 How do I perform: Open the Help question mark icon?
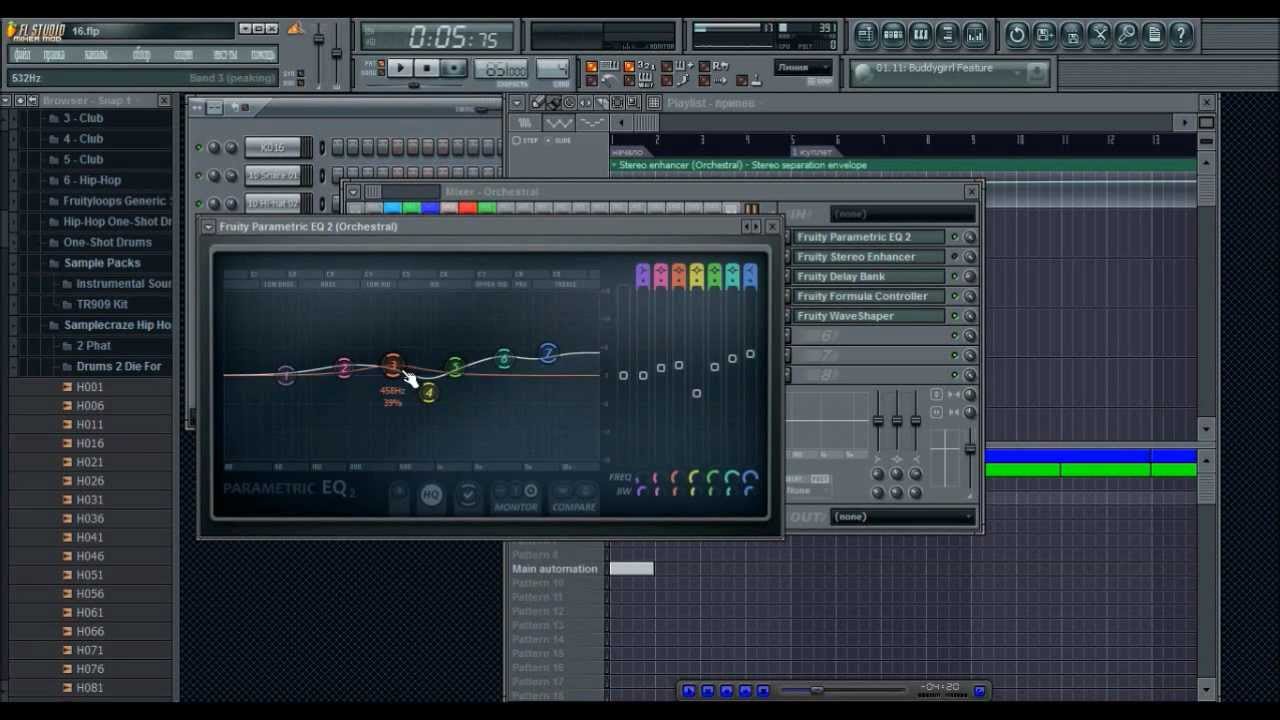(1180, 35)
